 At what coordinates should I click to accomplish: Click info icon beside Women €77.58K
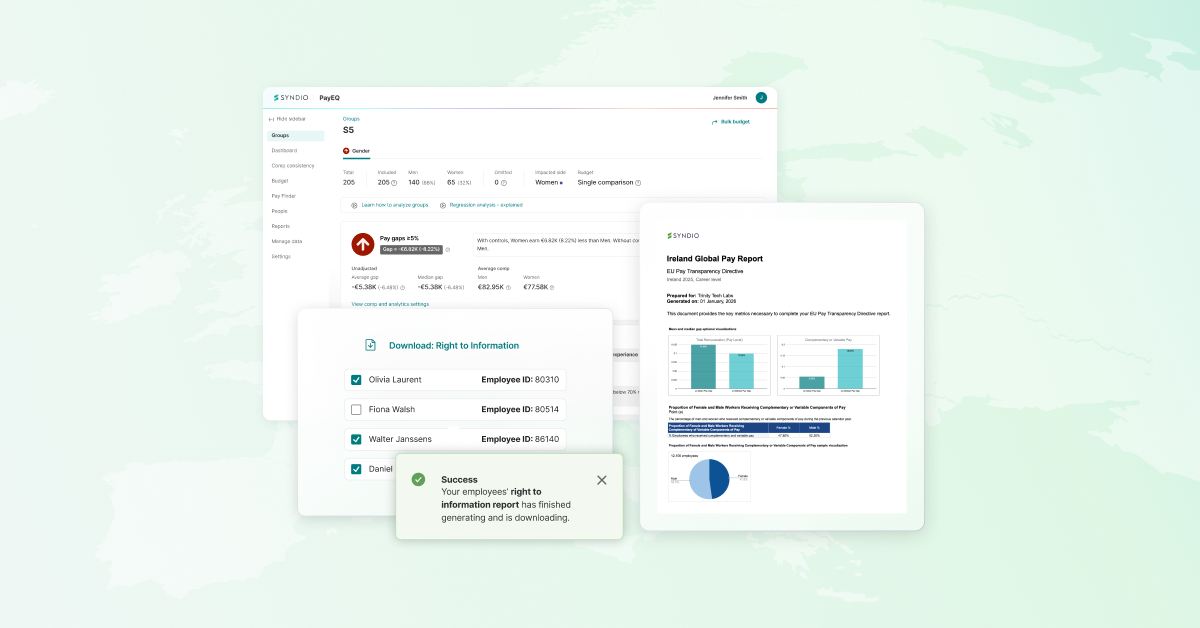(551, 288)
